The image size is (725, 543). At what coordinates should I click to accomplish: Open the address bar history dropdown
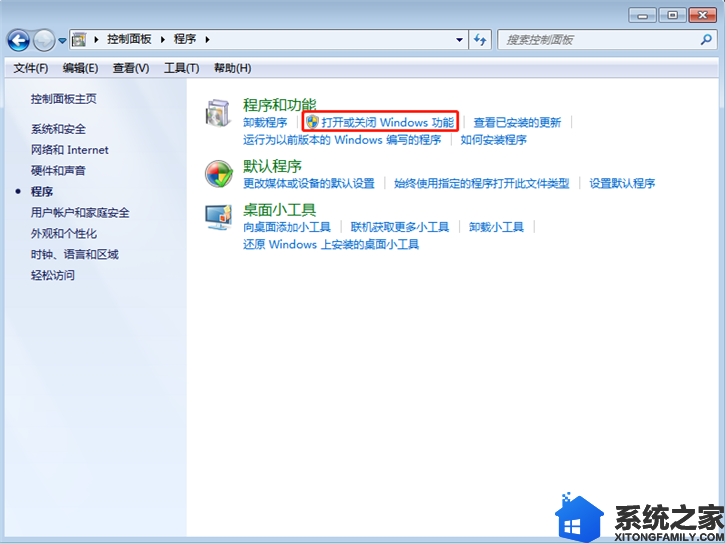[x=459, y=40]
